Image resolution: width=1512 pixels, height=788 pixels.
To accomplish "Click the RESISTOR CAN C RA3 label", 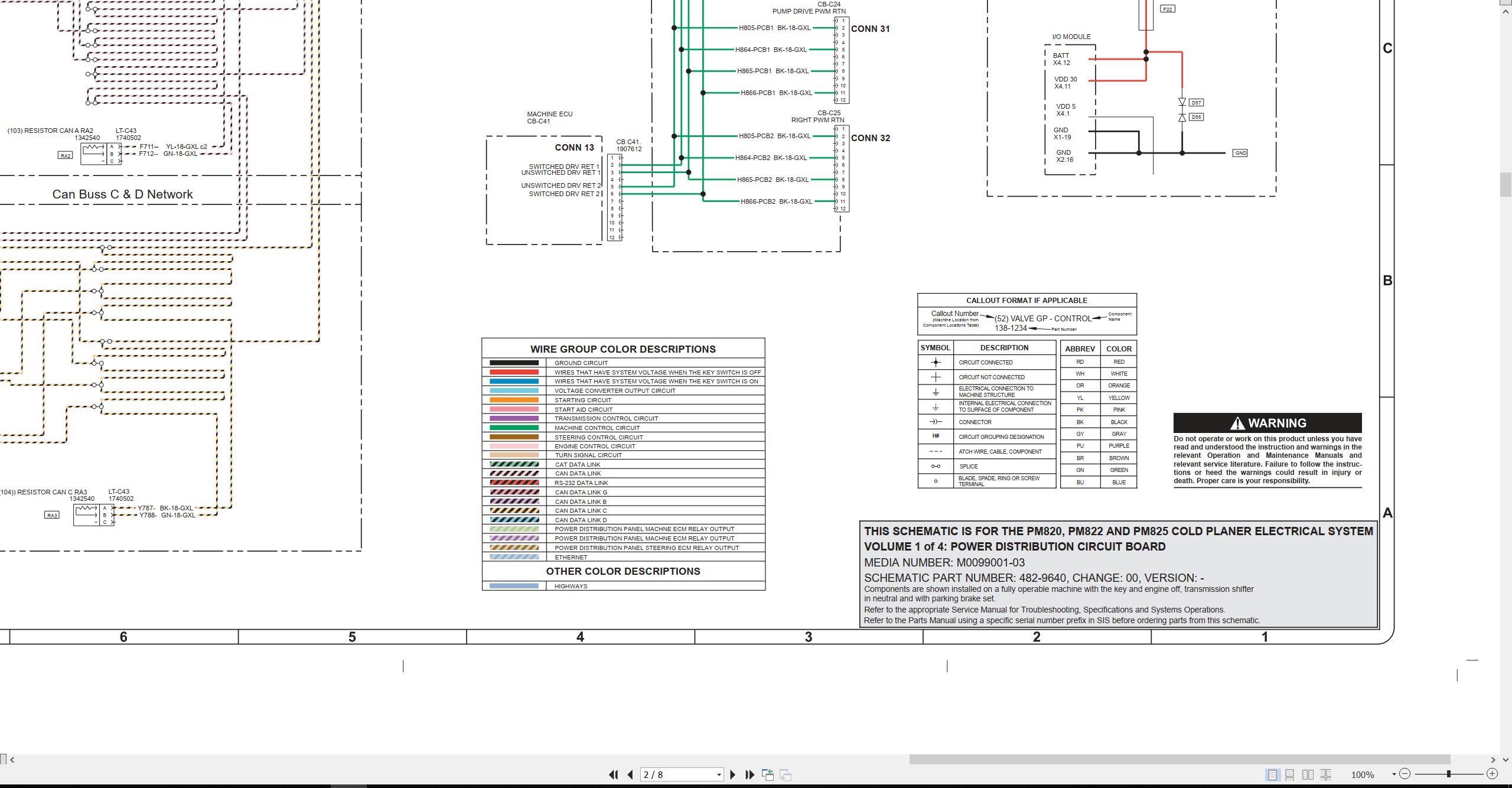I will [44, 492].
